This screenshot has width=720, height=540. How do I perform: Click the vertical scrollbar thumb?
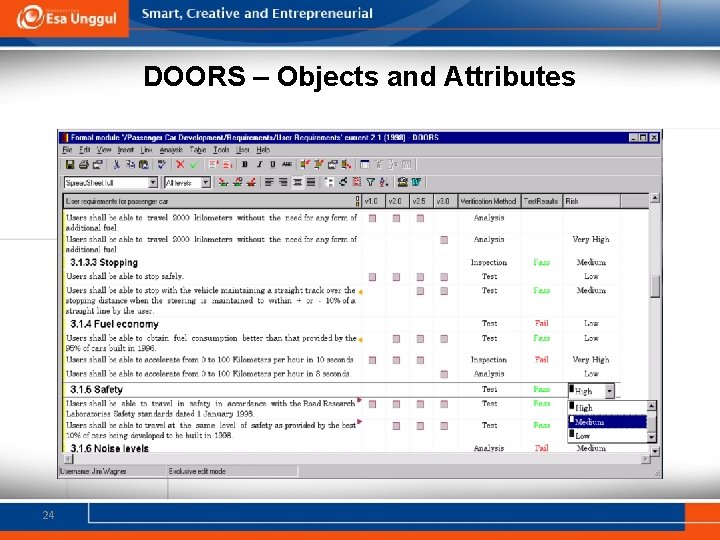(x=655, y=286)
